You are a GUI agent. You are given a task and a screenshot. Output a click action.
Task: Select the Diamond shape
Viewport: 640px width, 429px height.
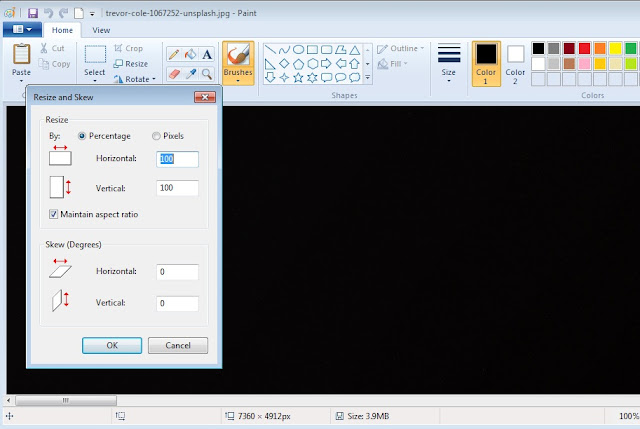(x=284, y=64)
